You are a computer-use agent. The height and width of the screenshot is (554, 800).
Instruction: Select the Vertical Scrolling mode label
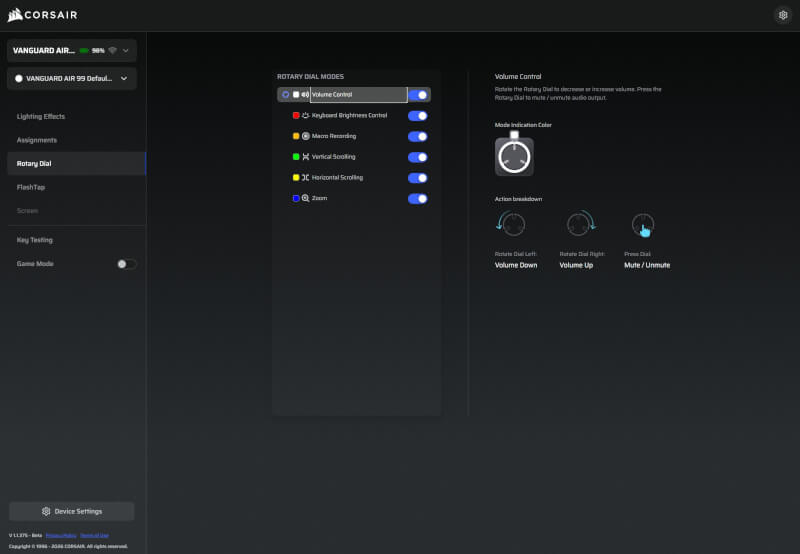pyautogui.click(x=334, y=157)
